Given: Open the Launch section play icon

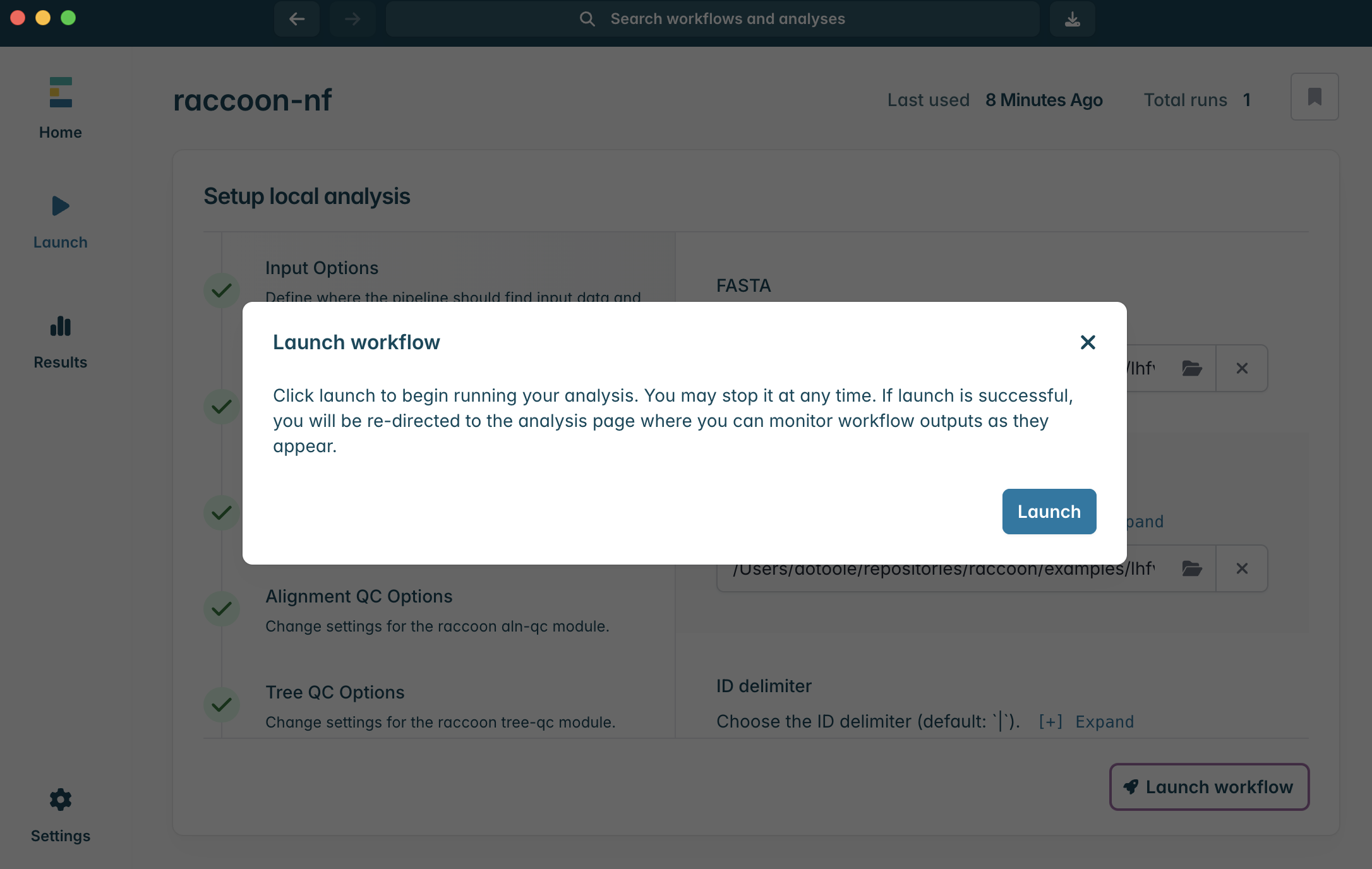Looking at the screenshot, I should (61, 206).
